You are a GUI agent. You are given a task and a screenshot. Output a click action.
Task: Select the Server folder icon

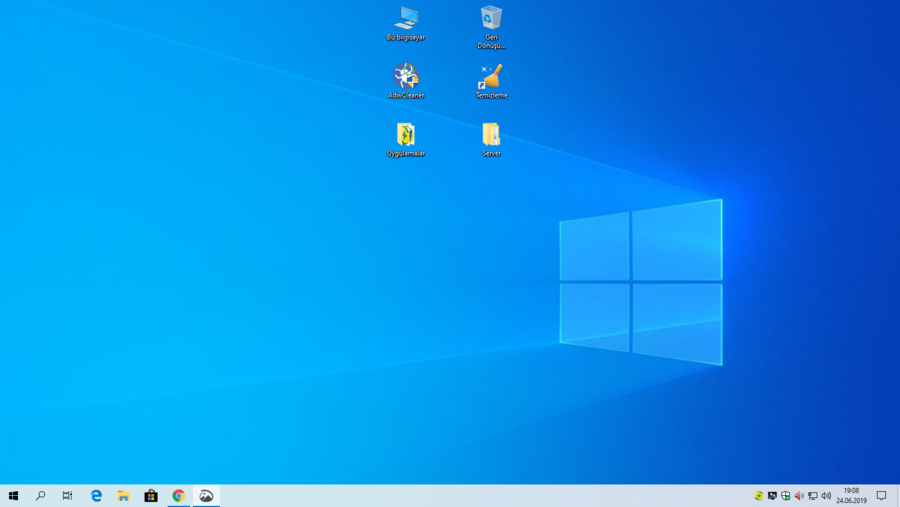pos(491,140)
